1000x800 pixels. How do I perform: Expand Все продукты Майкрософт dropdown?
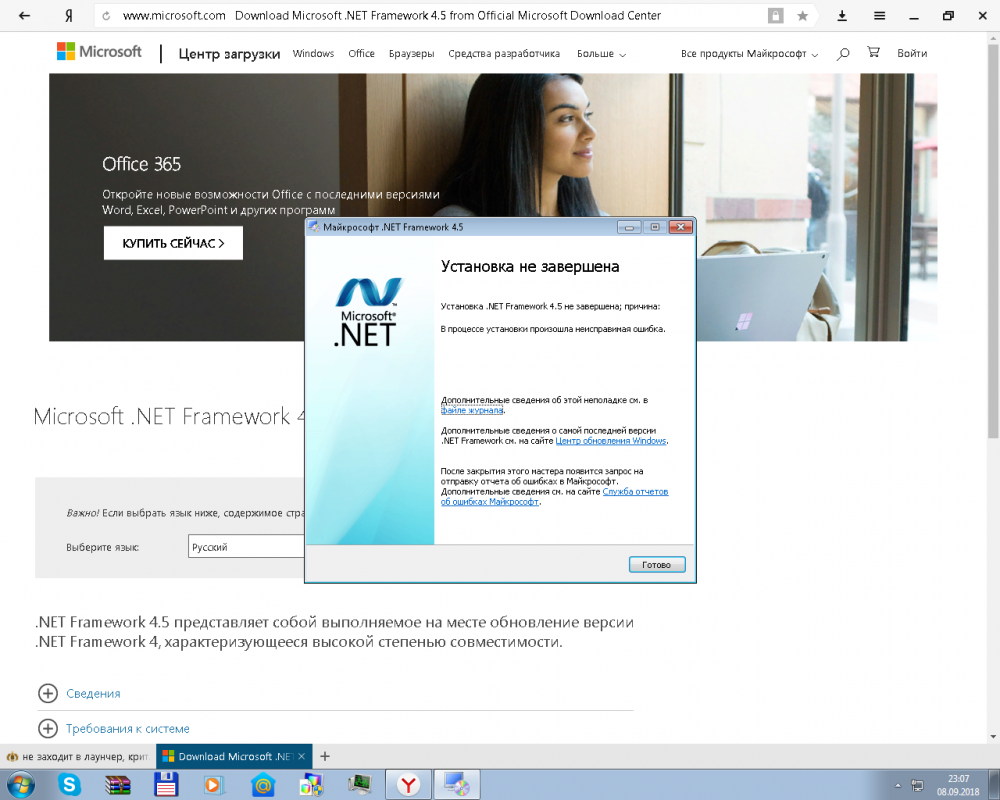point(749,54)
